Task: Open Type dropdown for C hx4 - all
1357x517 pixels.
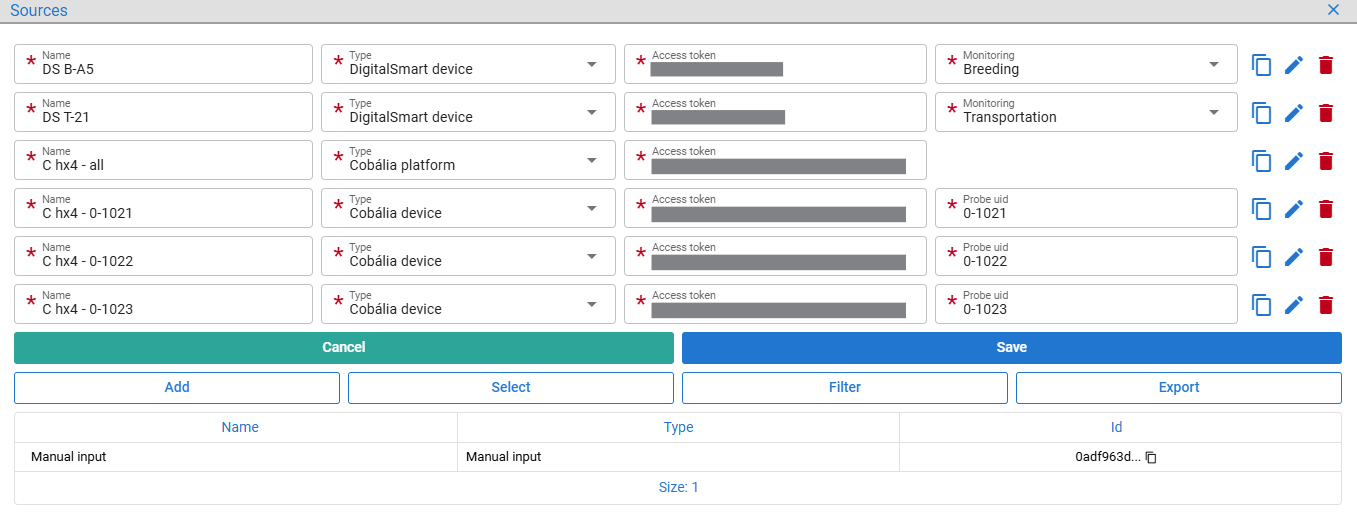Action: coord(468,160)
